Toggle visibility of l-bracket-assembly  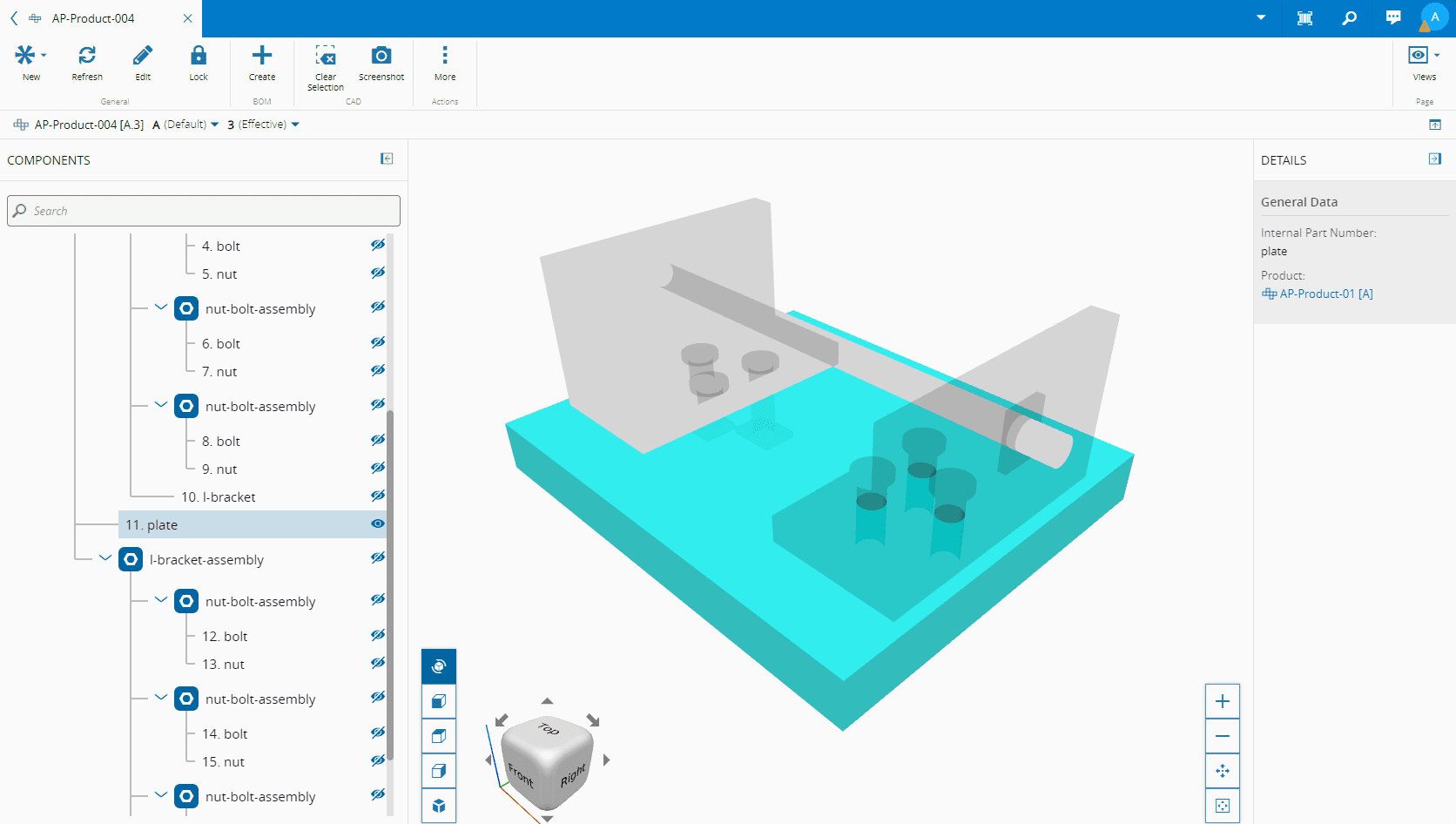[x=378, y=557]
